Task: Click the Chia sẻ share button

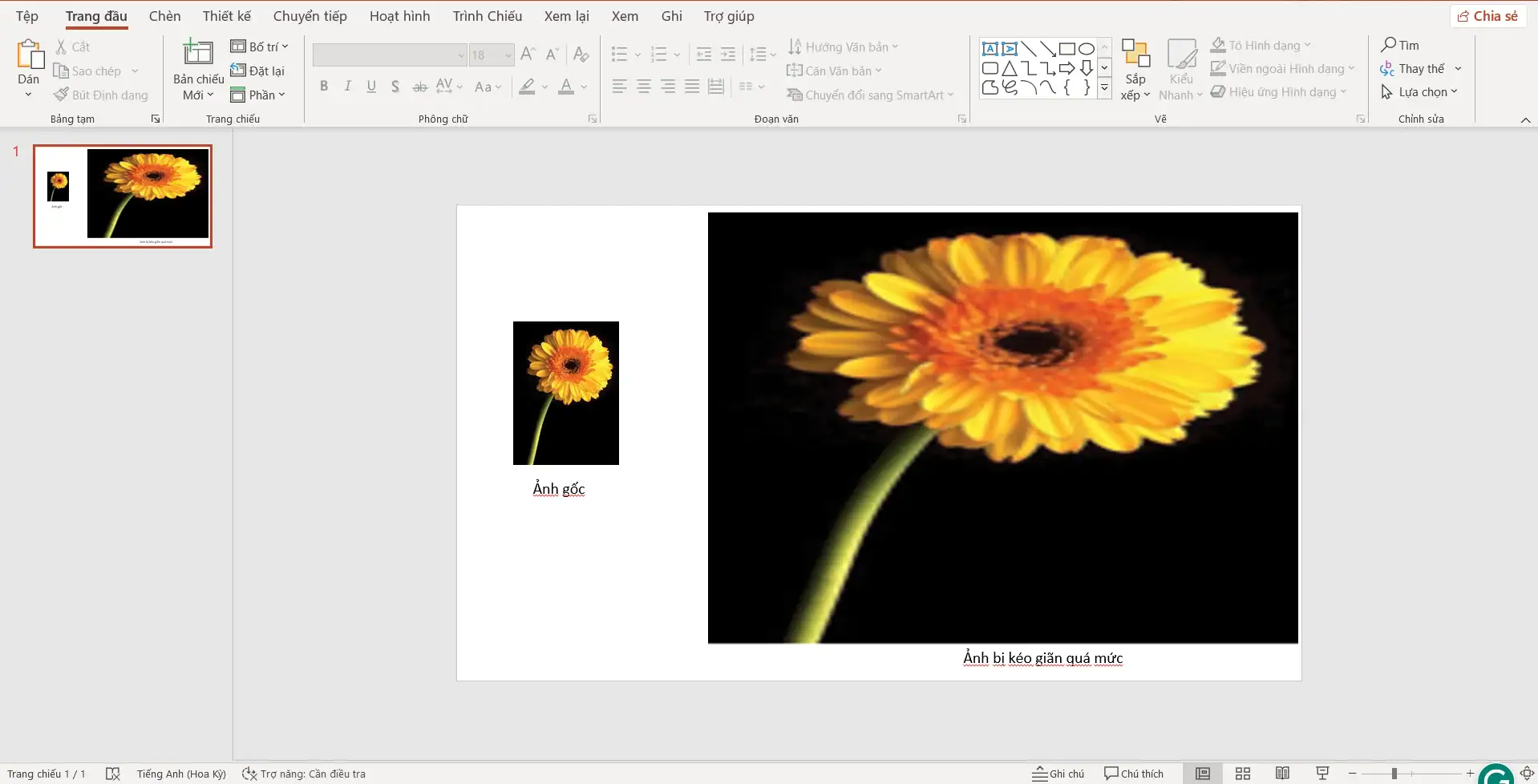Action: 1487,16
